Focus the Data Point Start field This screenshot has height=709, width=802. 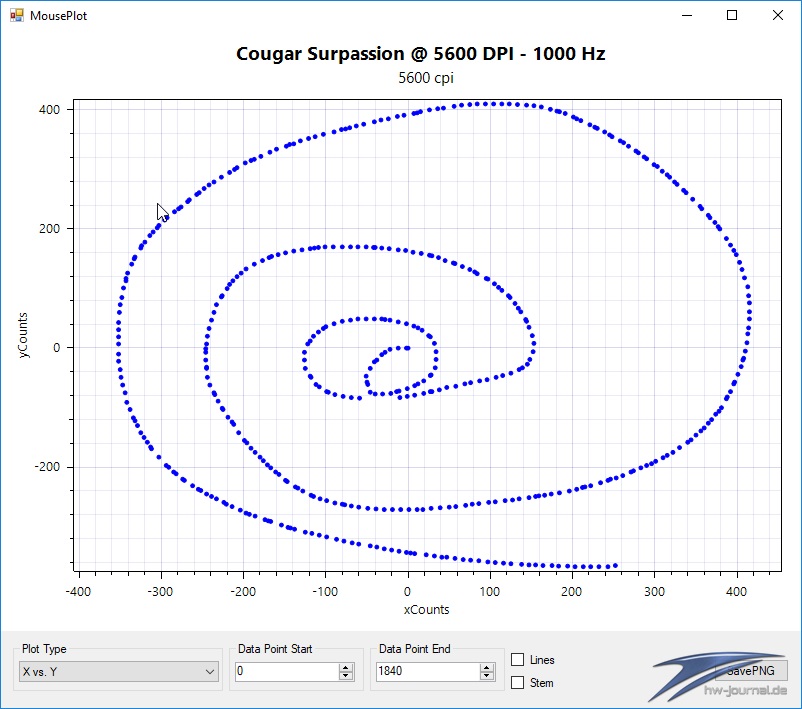(x=287, y=671)
